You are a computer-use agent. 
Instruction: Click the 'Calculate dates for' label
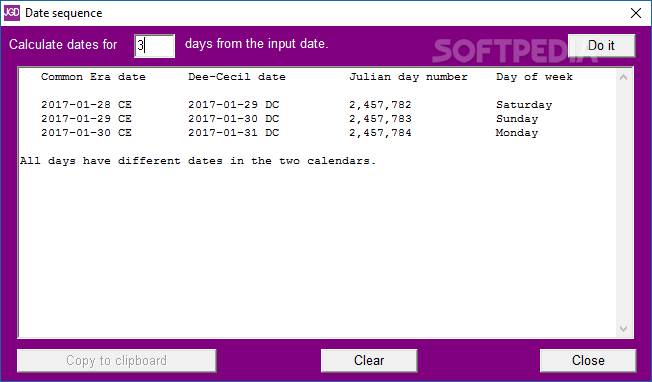coord(63,44)
